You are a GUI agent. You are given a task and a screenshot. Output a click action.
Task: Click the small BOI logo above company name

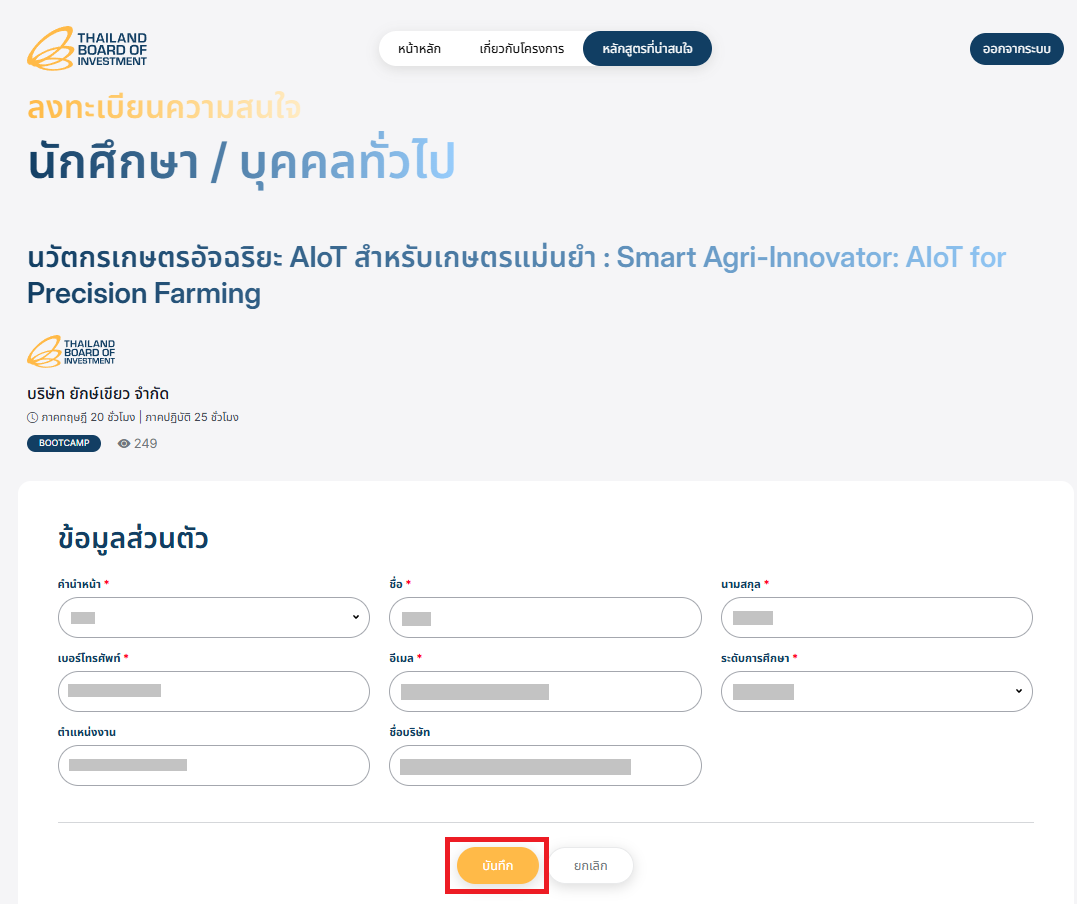[x=71, y=352]
